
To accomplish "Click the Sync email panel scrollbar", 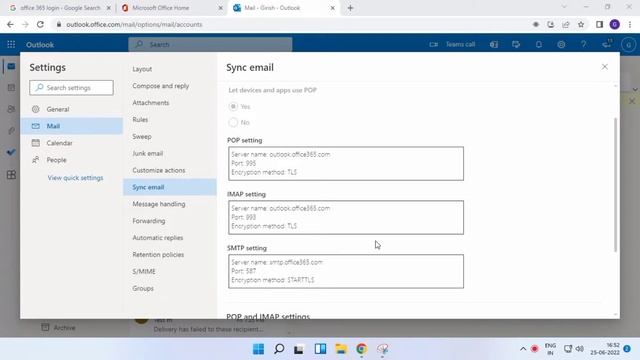I will coord(615,184).
